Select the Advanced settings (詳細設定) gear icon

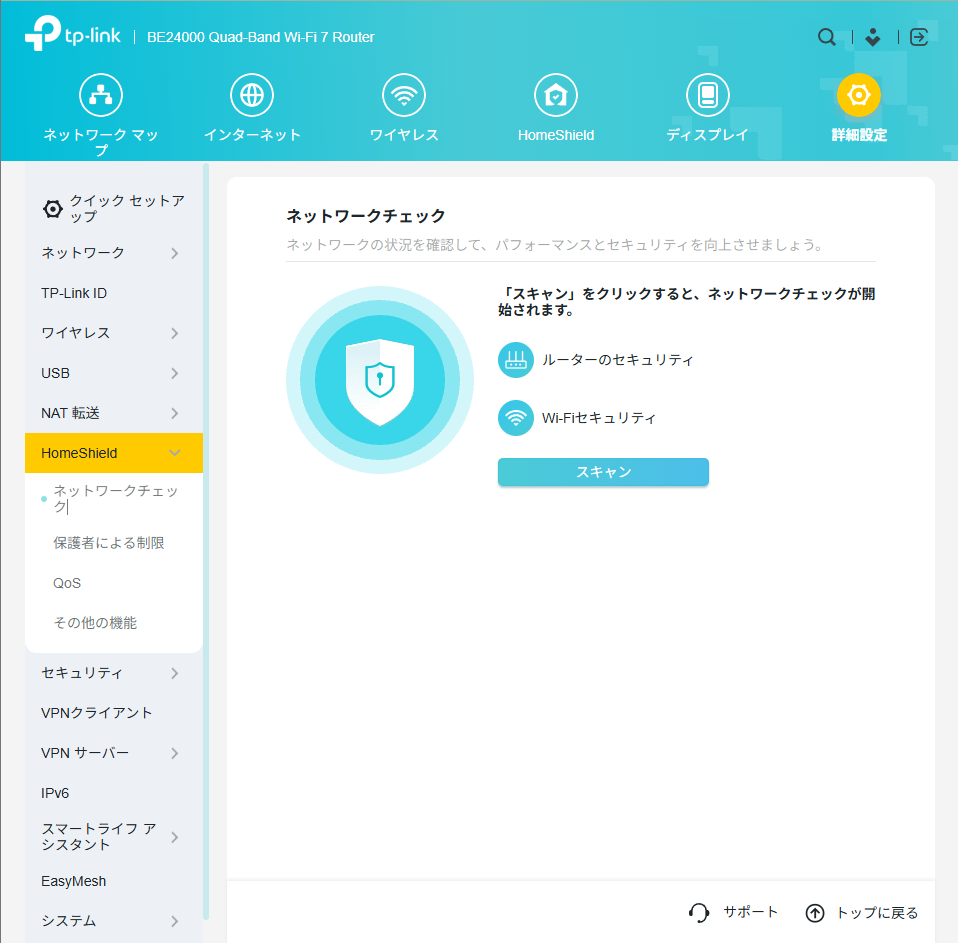coord(858,95)
